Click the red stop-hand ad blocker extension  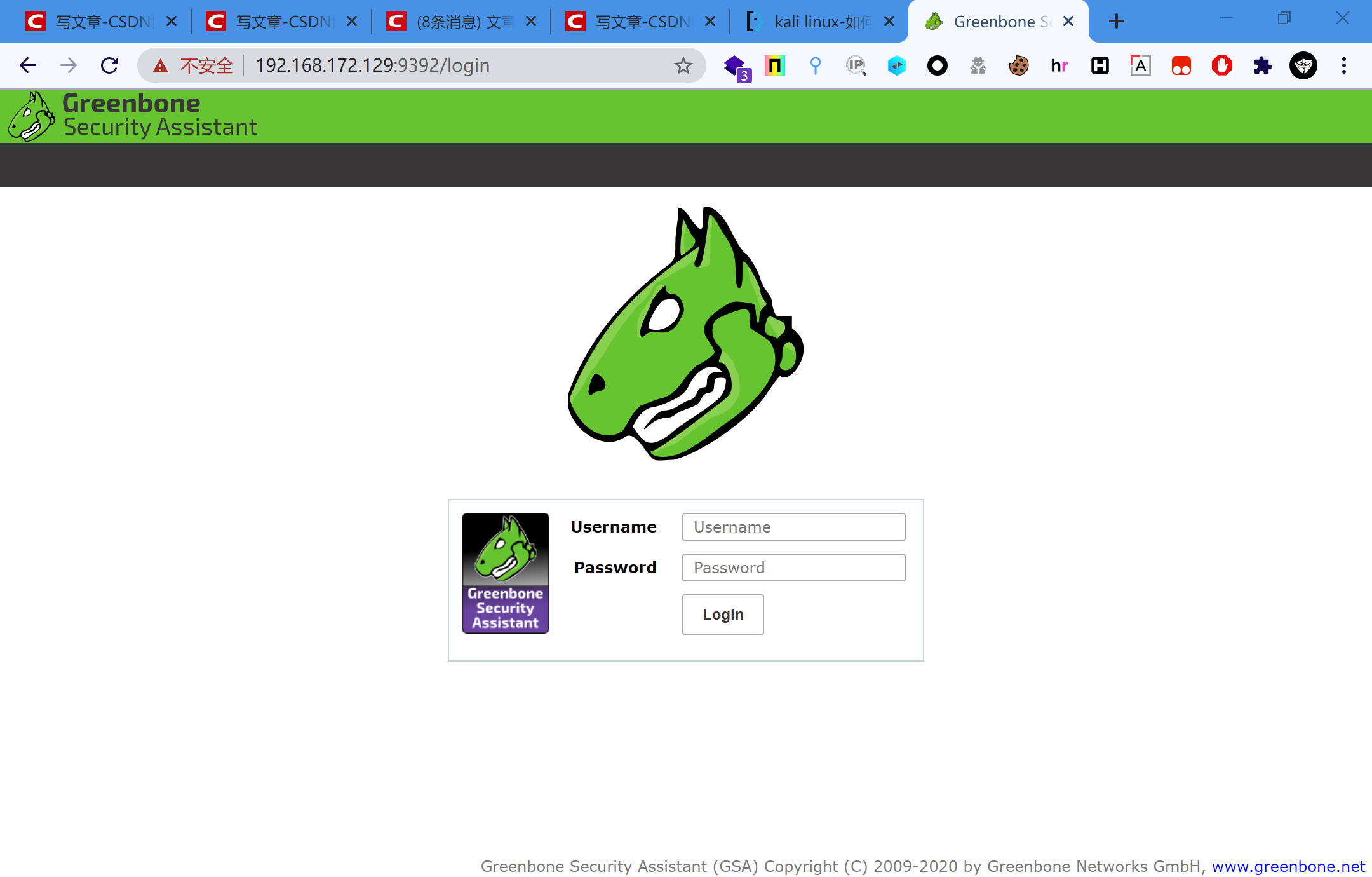[1221, 65]
